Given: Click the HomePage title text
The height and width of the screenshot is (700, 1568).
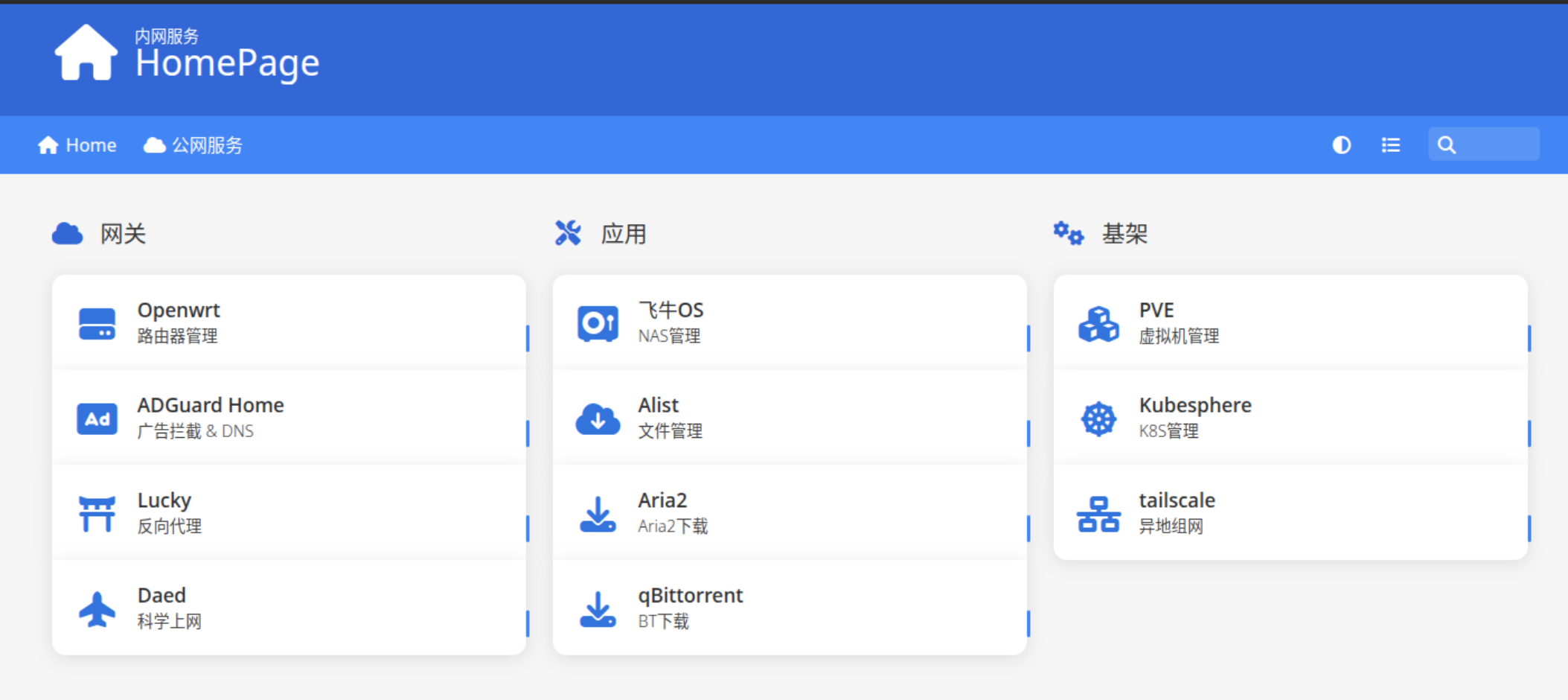Looking at the screenshot, I should click(227, 64).
